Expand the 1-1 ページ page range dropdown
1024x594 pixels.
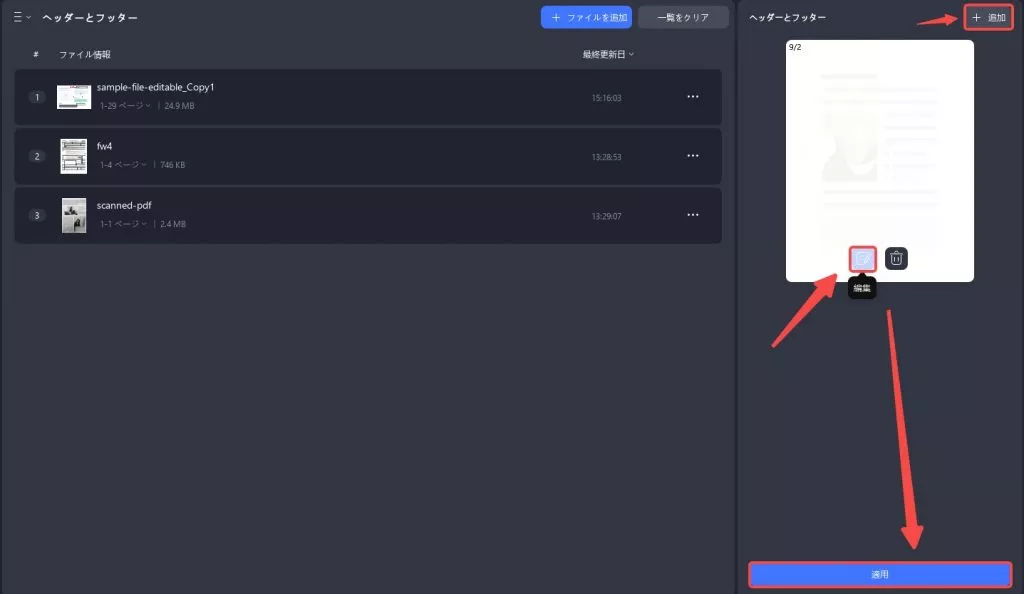(123, 224)
